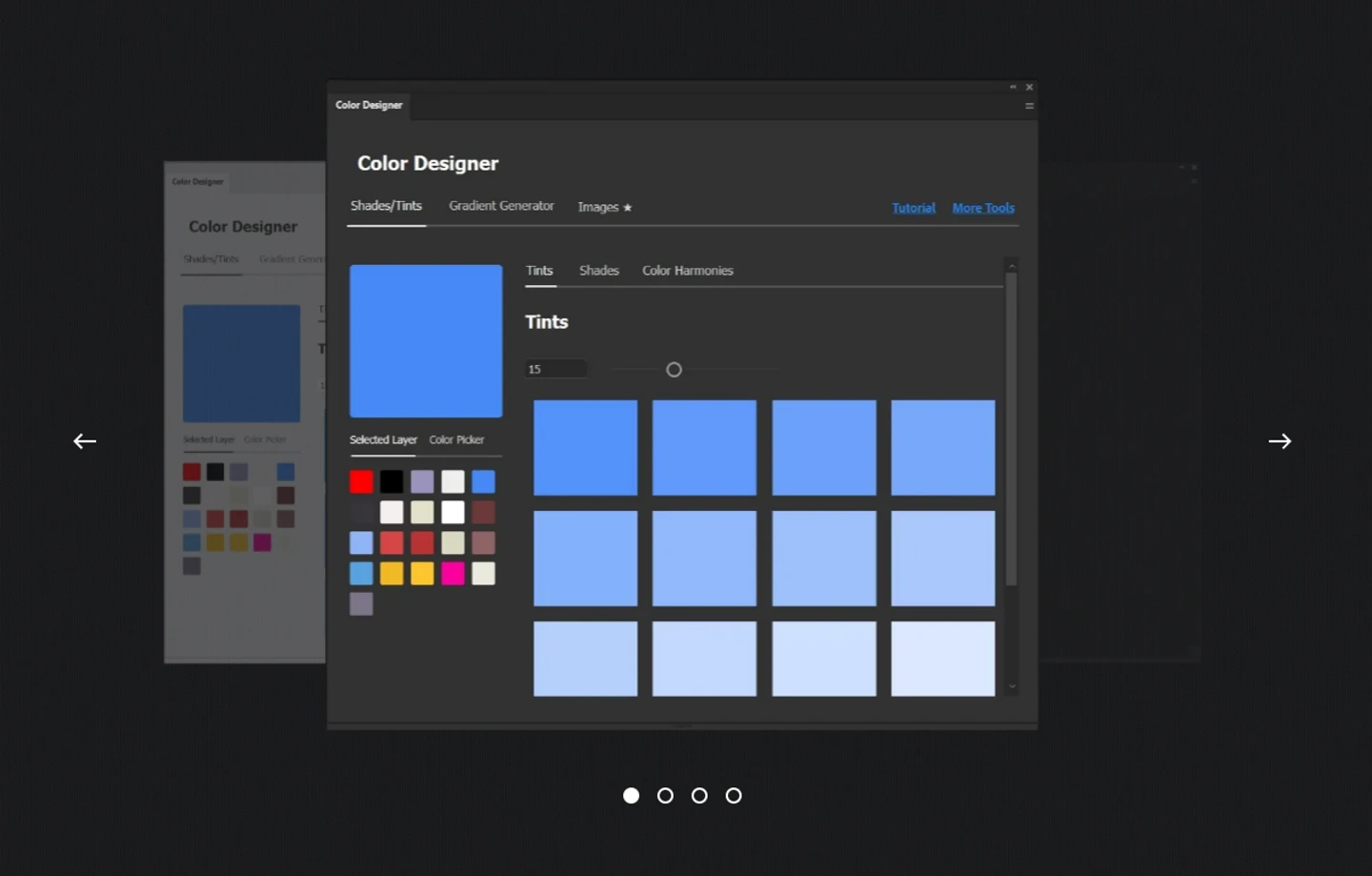Click the darkest tint in the top row
The width and height of the screenshot is (1372, 876).
[585, 448]
